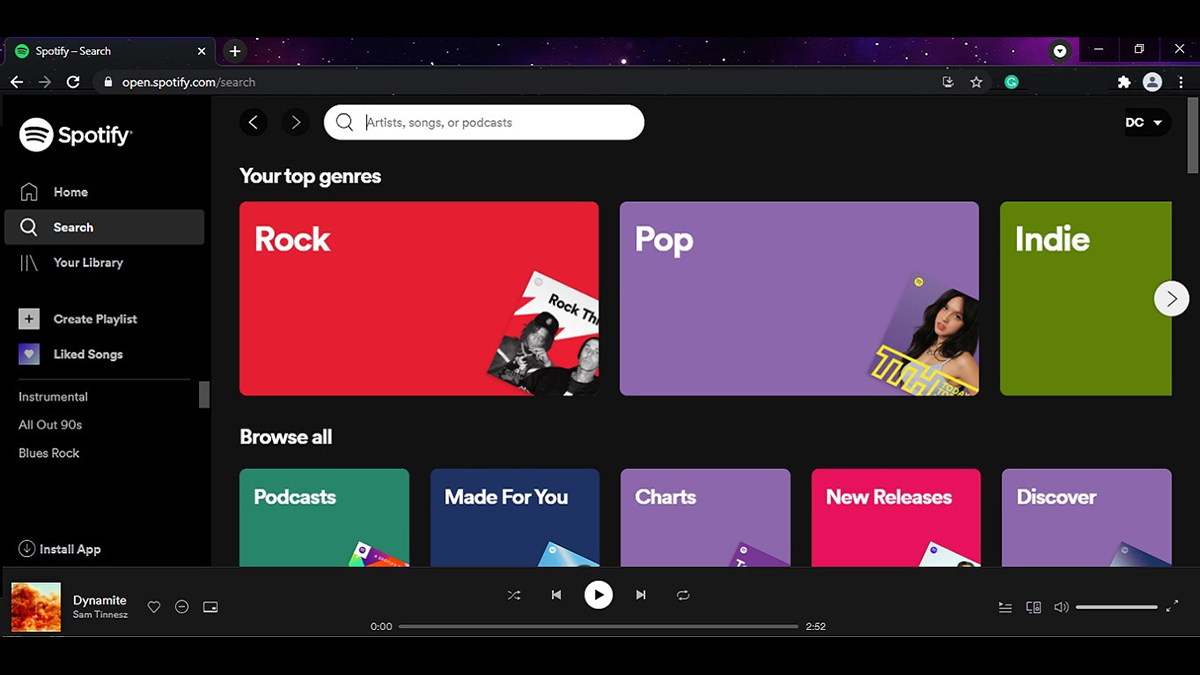Click the browser back button
Image resolution: width=1200 pixels, height=675 pixels.
16,82
